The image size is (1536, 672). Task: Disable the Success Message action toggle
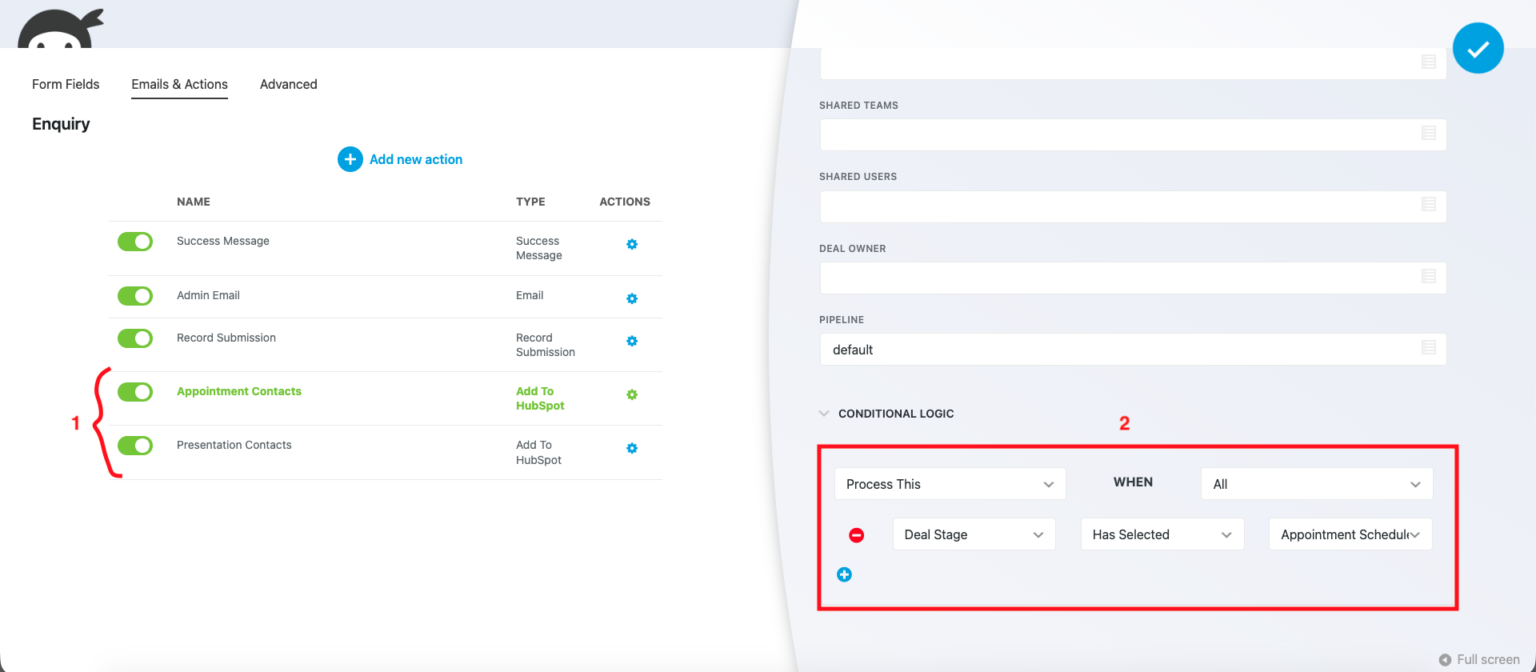(x=135, y=242)
